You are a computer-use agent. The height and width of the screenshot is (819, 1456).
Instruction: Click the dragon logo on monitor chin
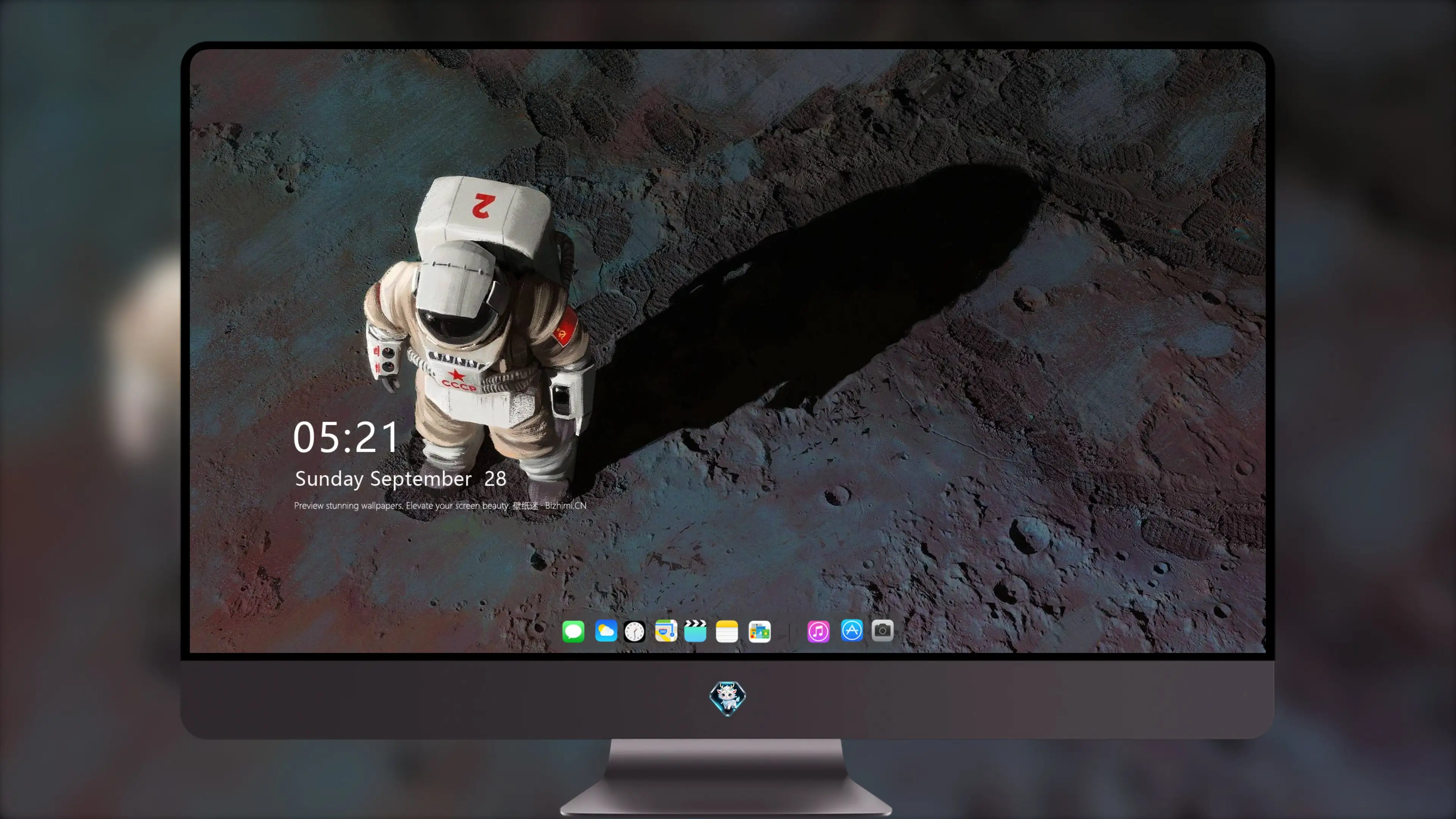728,698
